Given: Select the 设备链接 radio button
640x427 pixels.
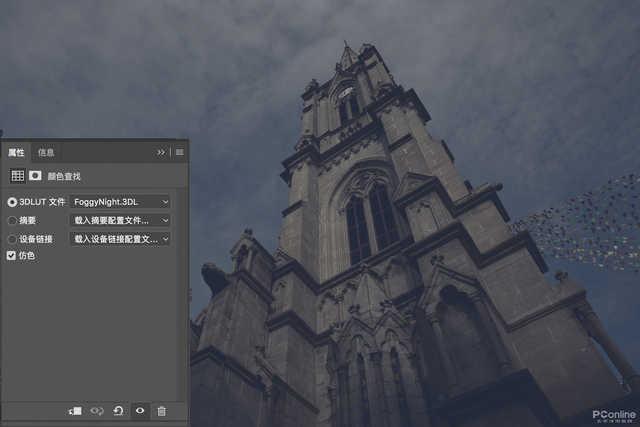Looking at the screenshot, I should click(12, 239).
